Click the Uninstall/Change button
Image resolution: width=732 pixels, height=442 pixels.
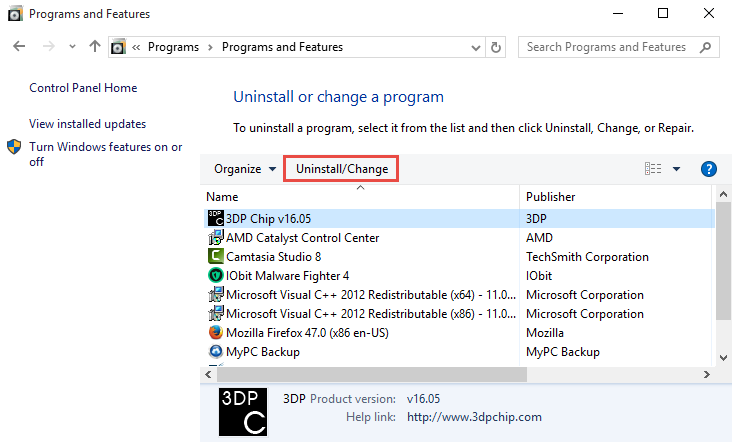(x=342, y=169)
